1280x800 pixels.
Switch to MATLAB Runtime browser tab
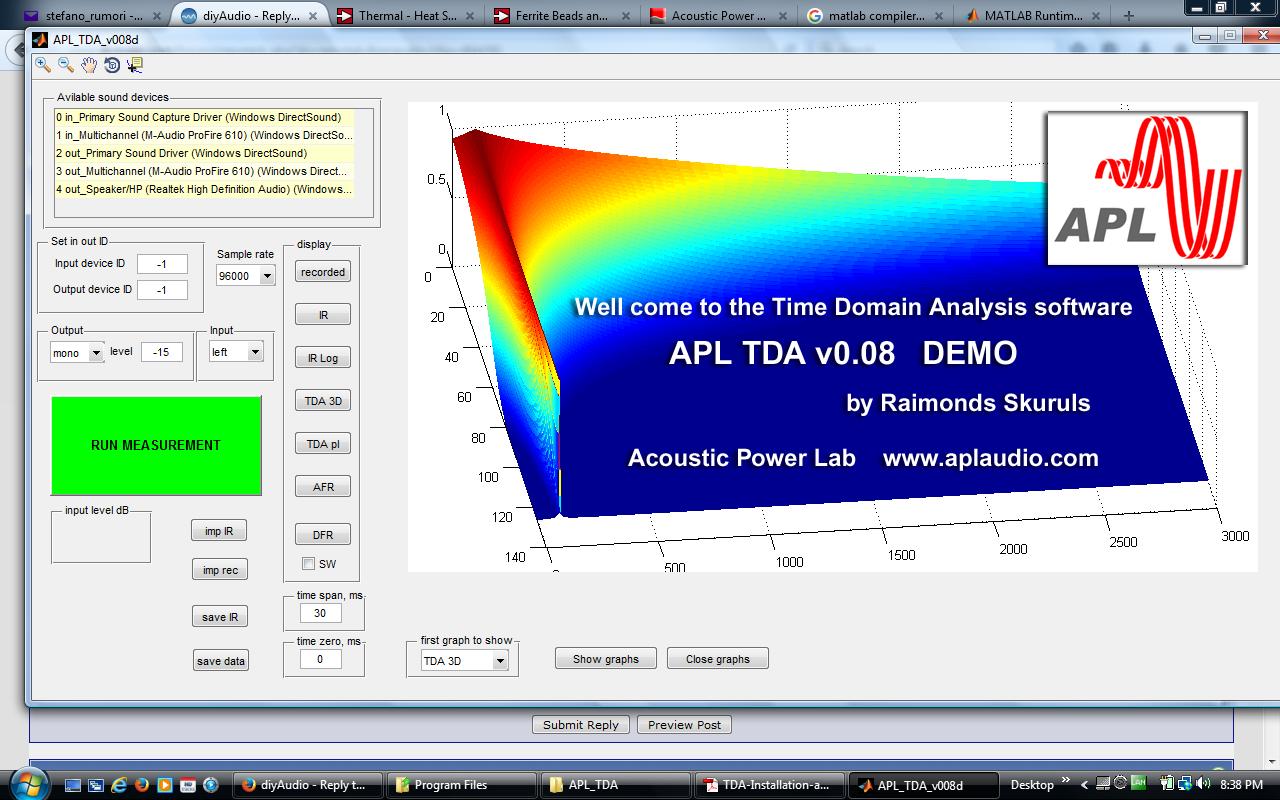tap(1031, 15)
